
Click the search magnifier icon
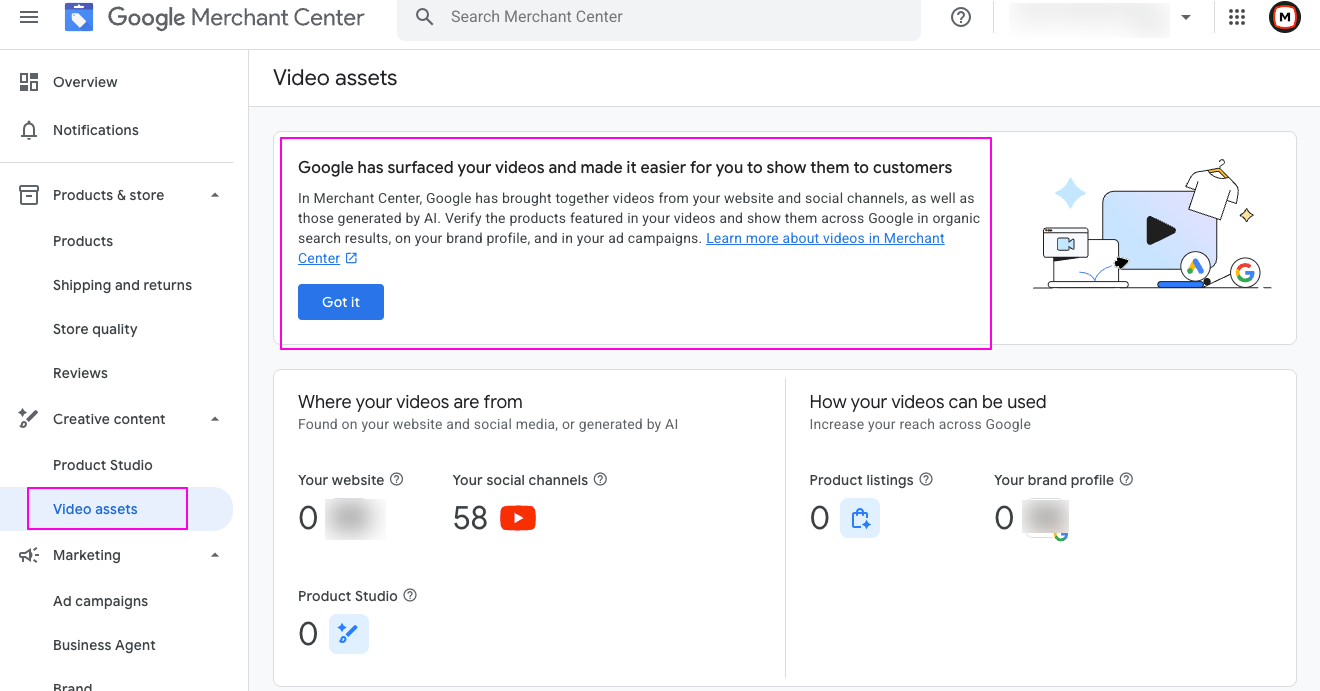click(x=425, y=17)
